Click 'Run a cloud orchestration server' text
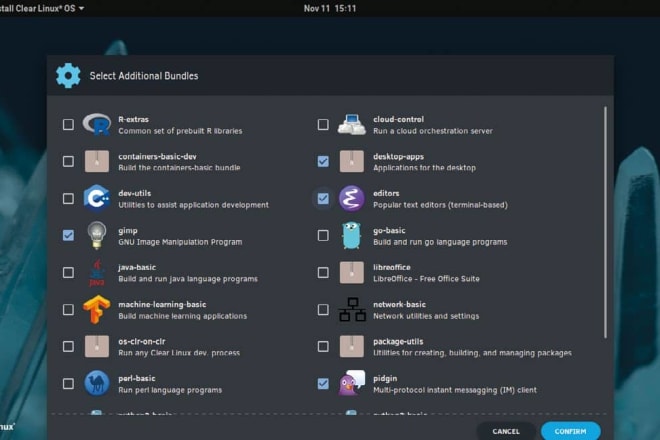The height and width of the screenshot is (440, 660). tap(433, 131)
